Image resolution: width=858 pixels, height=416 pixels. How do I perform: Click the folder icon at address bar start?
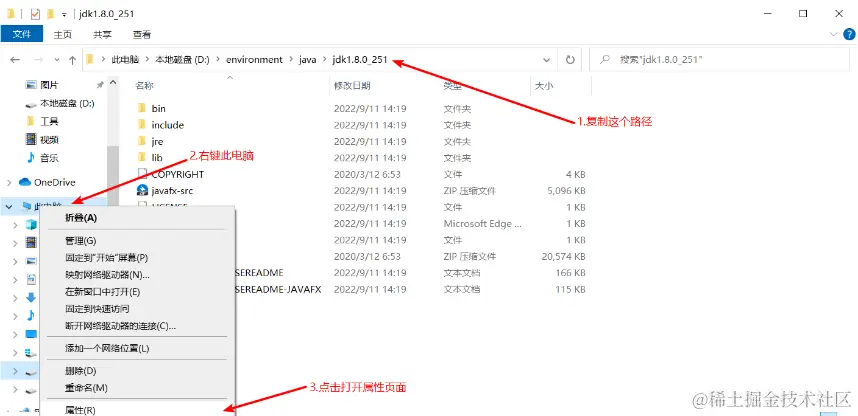point(91,60)
